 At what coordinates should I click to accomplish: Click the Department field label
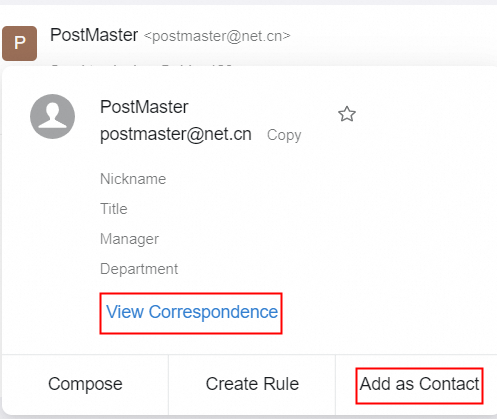[x=139, y=269]
